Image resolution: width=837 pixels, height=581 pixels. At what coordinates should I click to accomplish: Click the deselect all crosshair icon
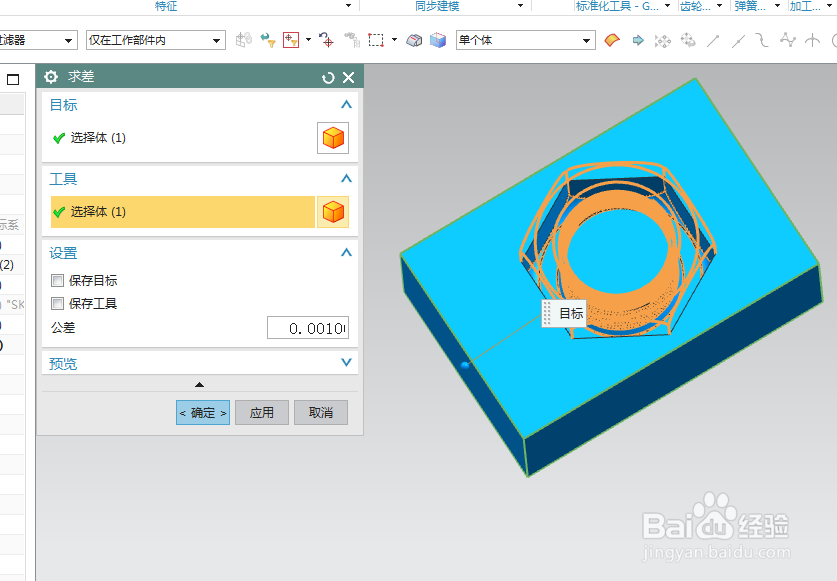tap(326, 40)
